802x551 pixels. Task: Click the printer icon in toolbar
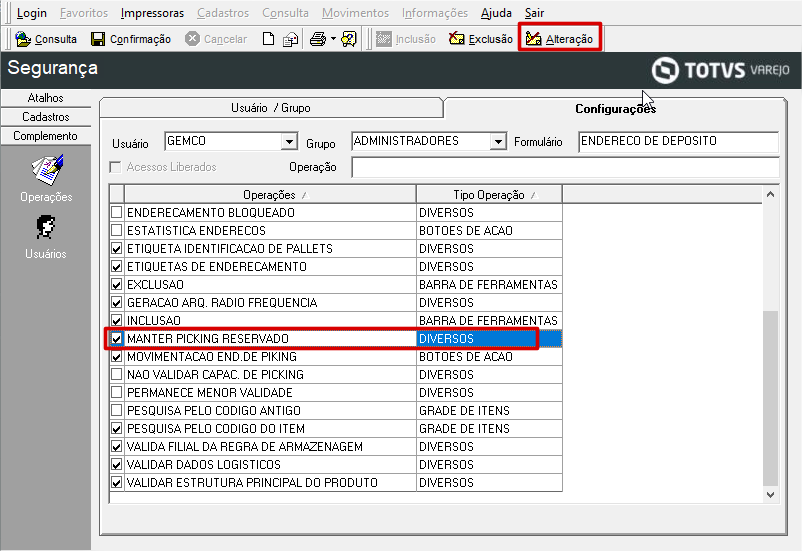318,39
